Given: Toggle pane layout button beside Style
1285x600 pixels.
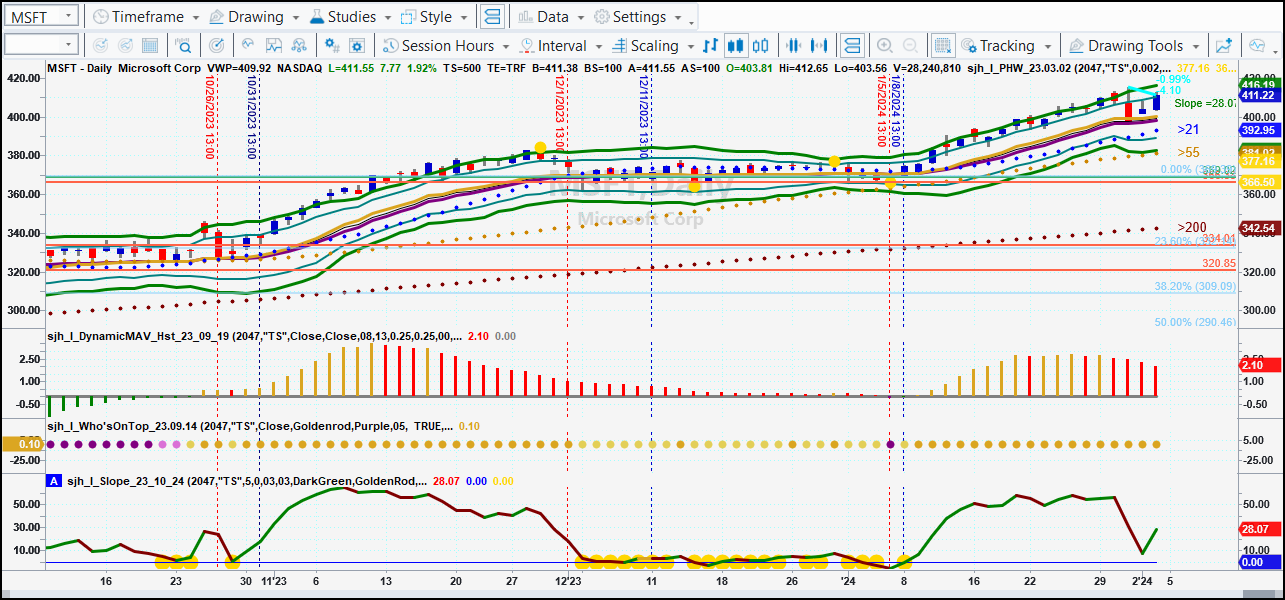Looking at the screenshot, I should pyautogui.click(x=492, y=17).
